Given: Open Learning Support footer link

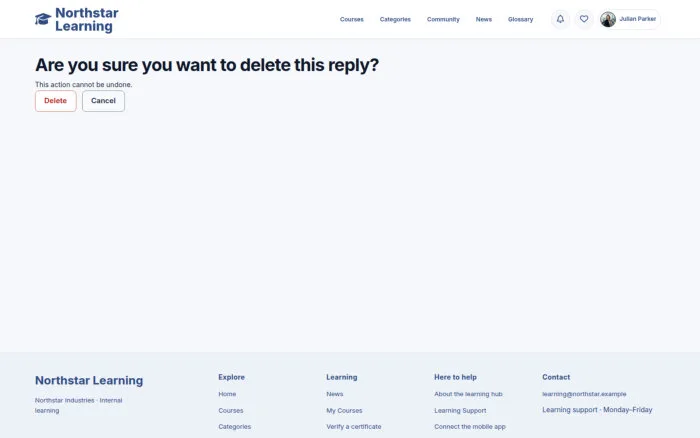Looking at the screenshot, I should point(460,410).
